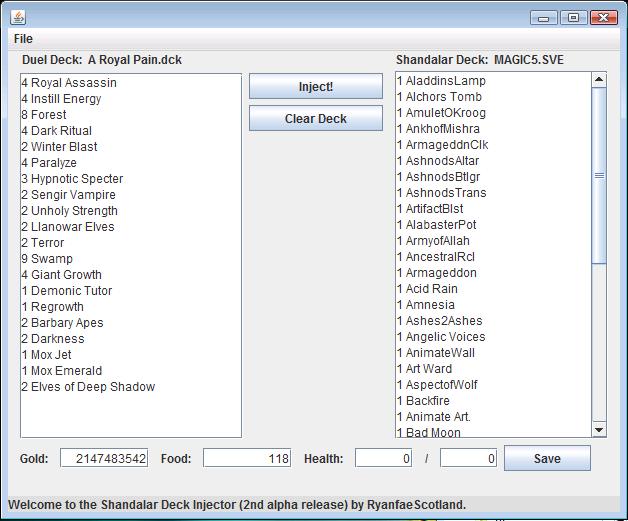Select '4 Dark Ritual' row
628x521 pixels.
click(x=131, y=131)
